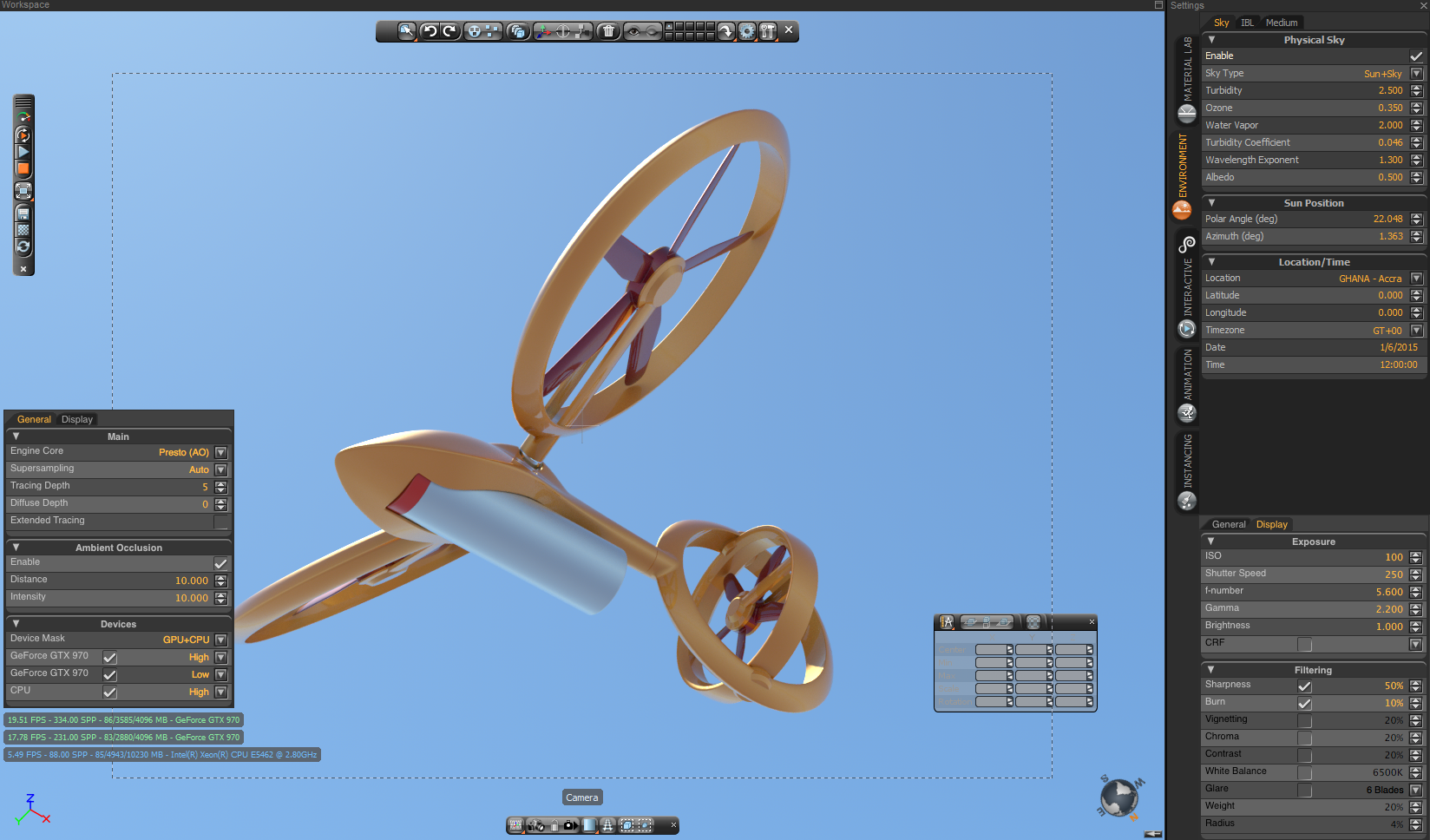Viewport: 1430px width, 840px height.
Task: Stop rendering with the orange square
Action: 23,169
